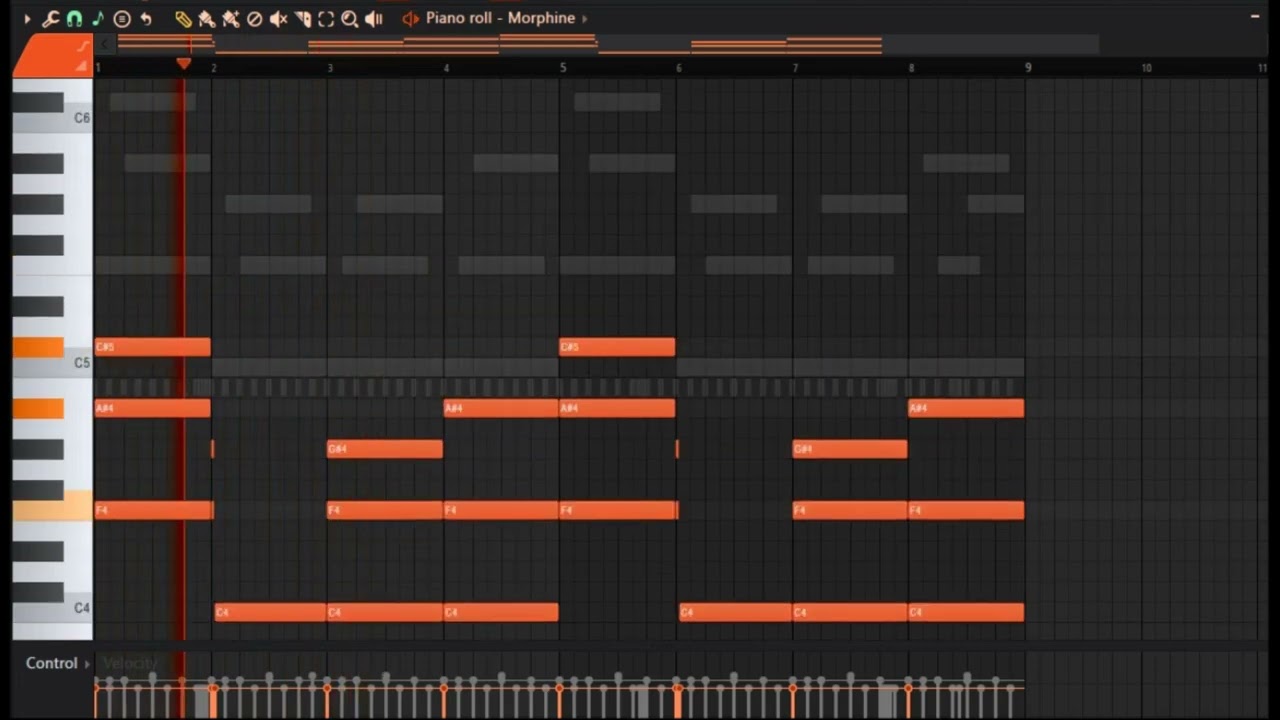
Task: Select the C4 note in bar 2
Action: coord(271,612)
